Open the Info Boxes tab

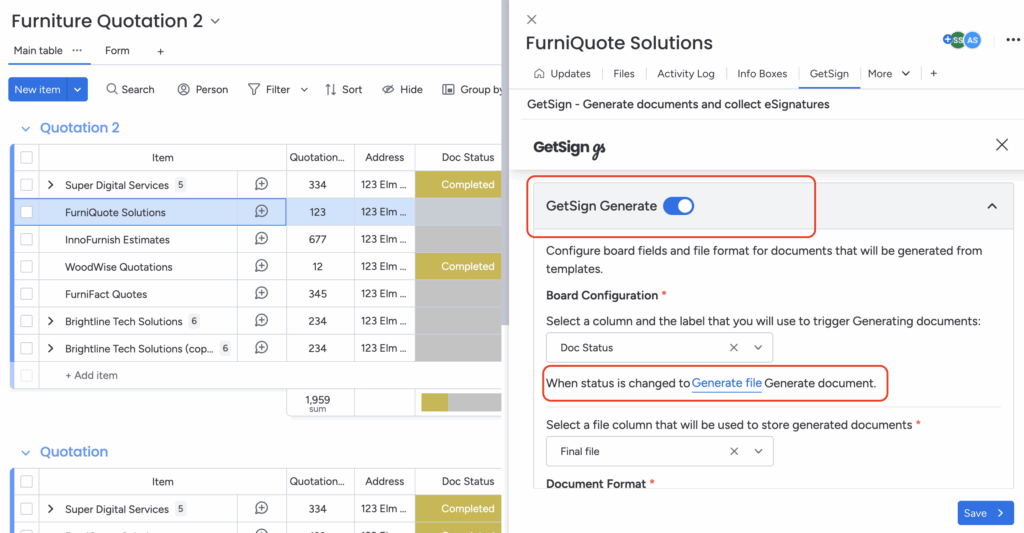click(x=762, y=74)
